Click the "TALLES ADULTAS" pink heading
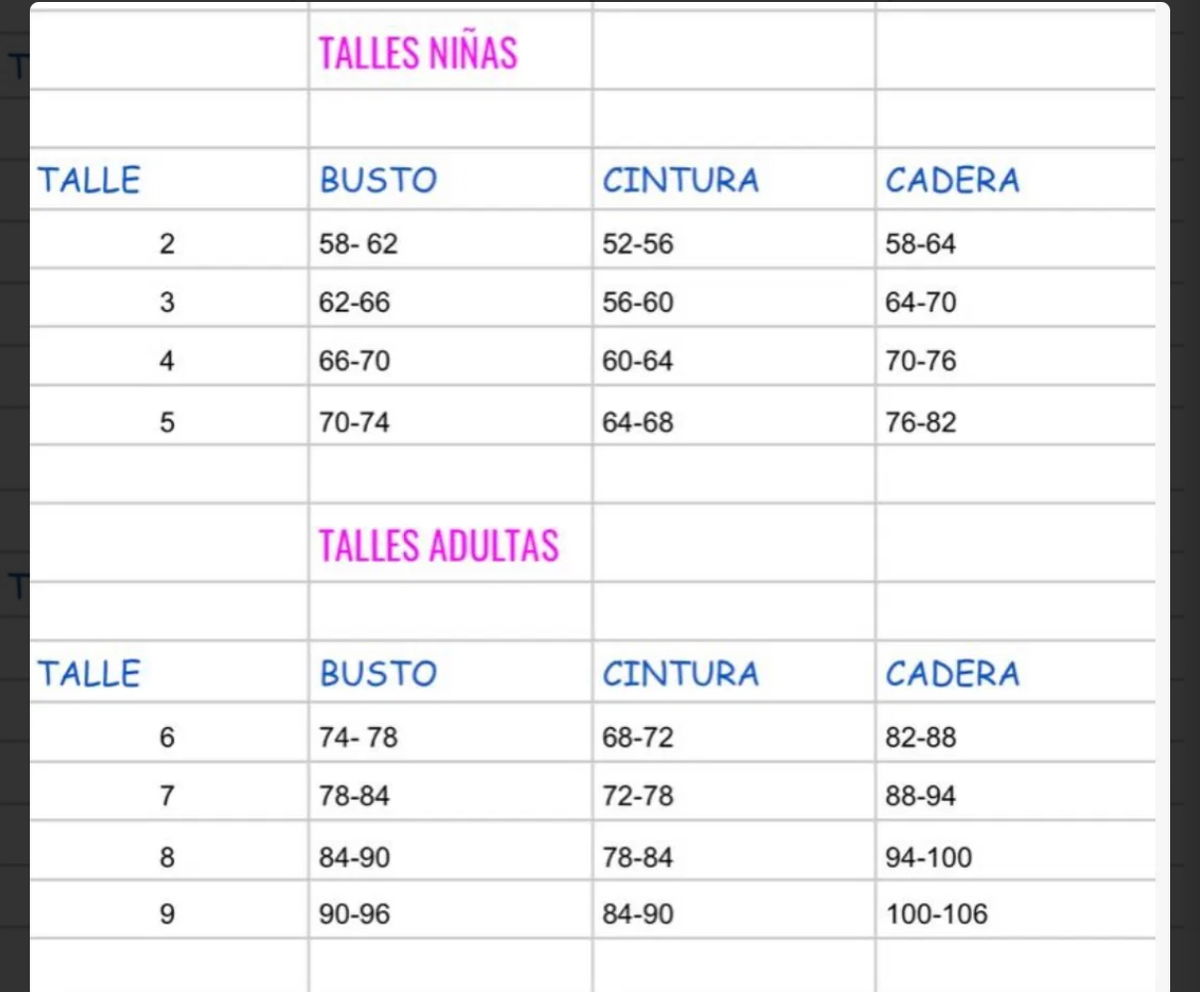The width and height of the screenshot is (1200, 992). click(x=438, y=546)
